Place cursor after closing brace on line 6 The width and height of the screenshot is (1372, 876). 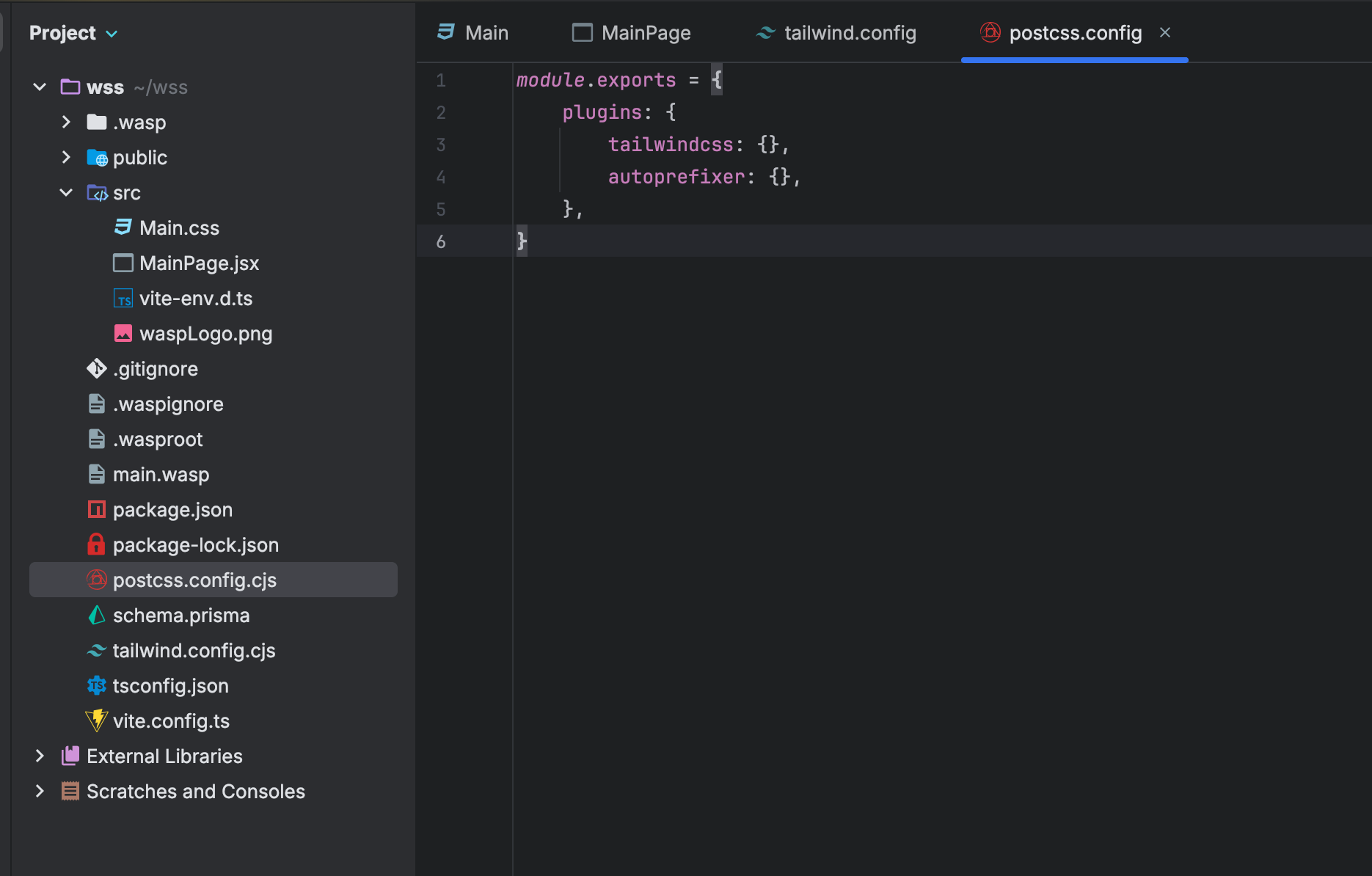tap(528, 241)
